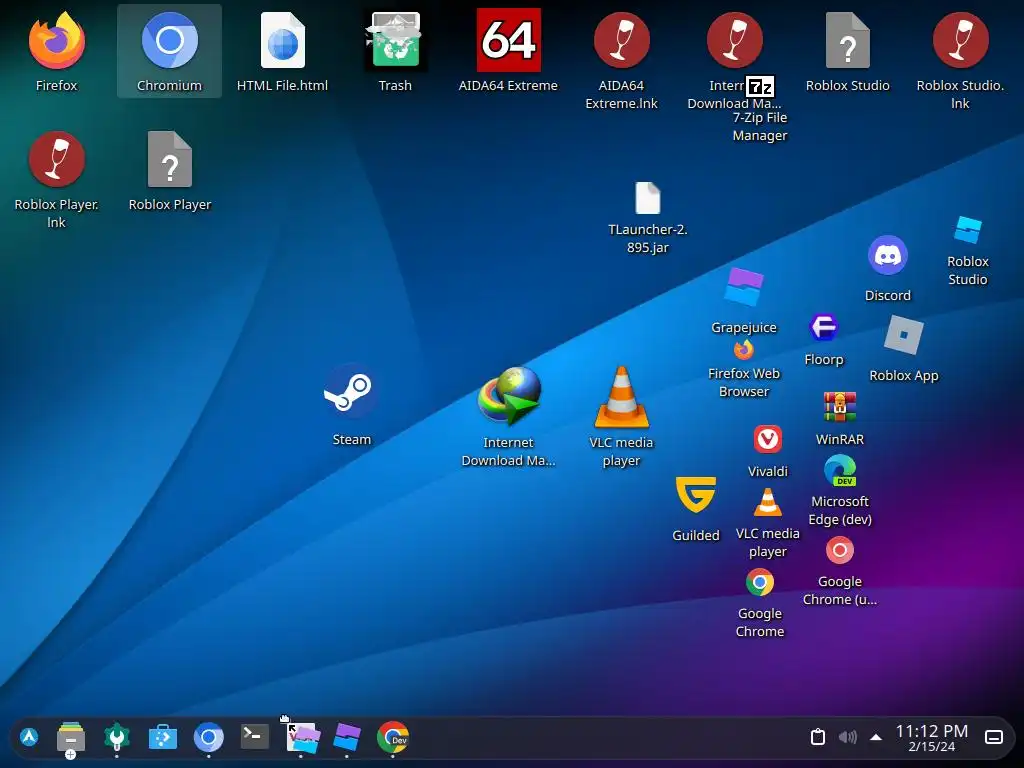
Task: Open the small VLC media player icon under Vivaldi
Action: point(768,503)
